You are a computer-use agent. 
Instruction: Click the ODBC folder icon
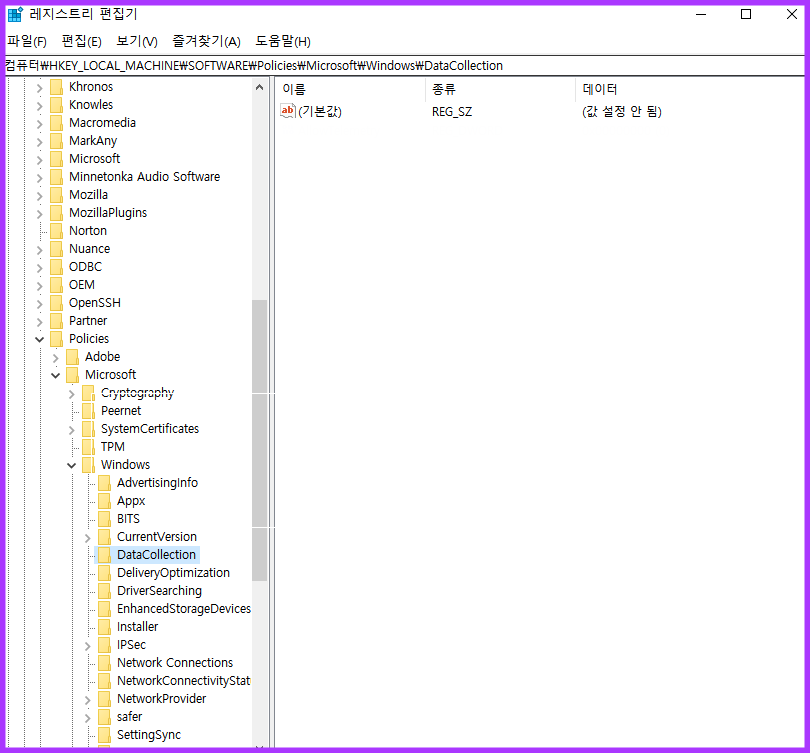[x=56, y=267]
